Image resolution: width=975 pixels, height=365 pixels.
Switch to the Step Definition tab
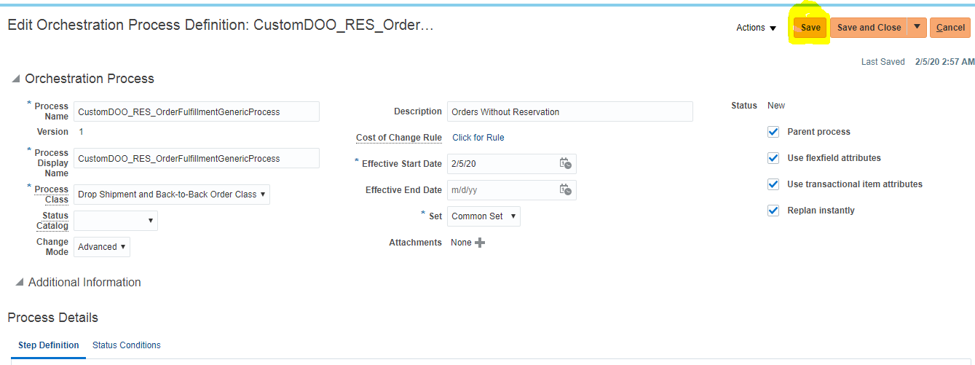pos(49,345)
